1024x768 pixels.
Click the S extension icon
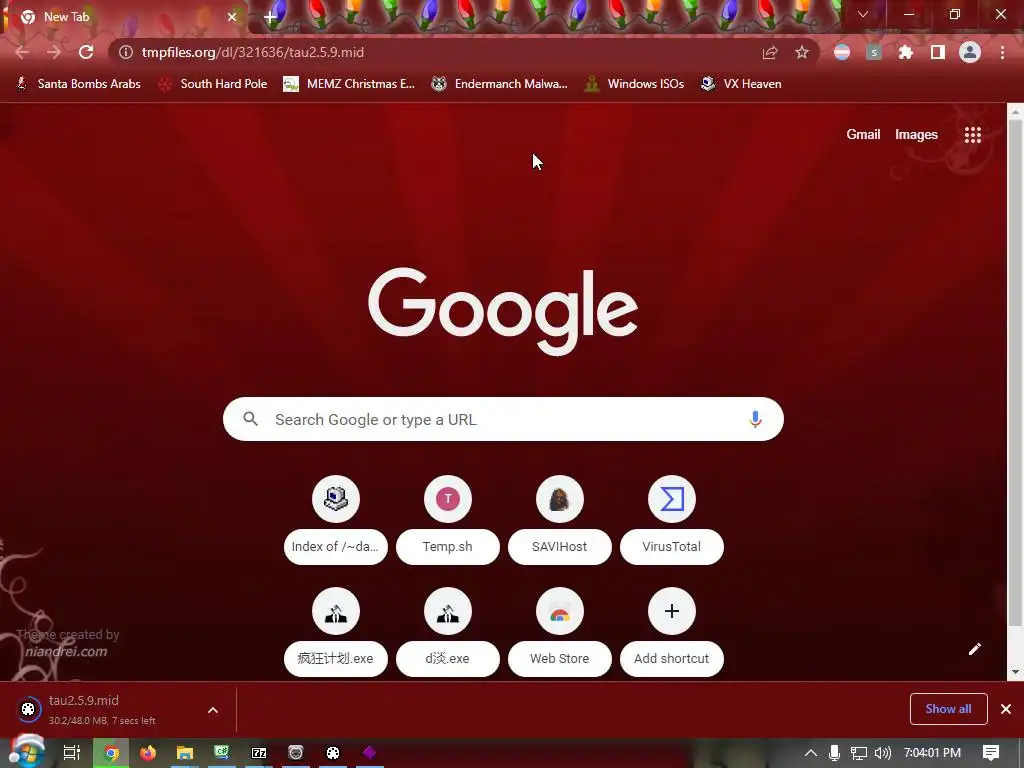point(874,52)
